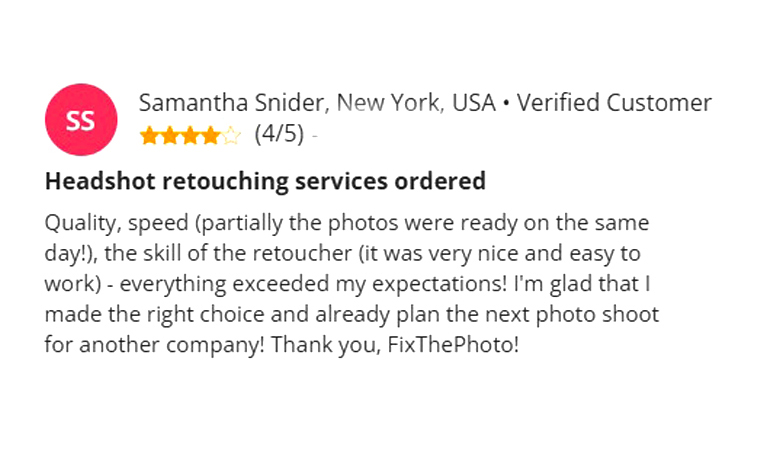Click the small dash after the rating

315,136
